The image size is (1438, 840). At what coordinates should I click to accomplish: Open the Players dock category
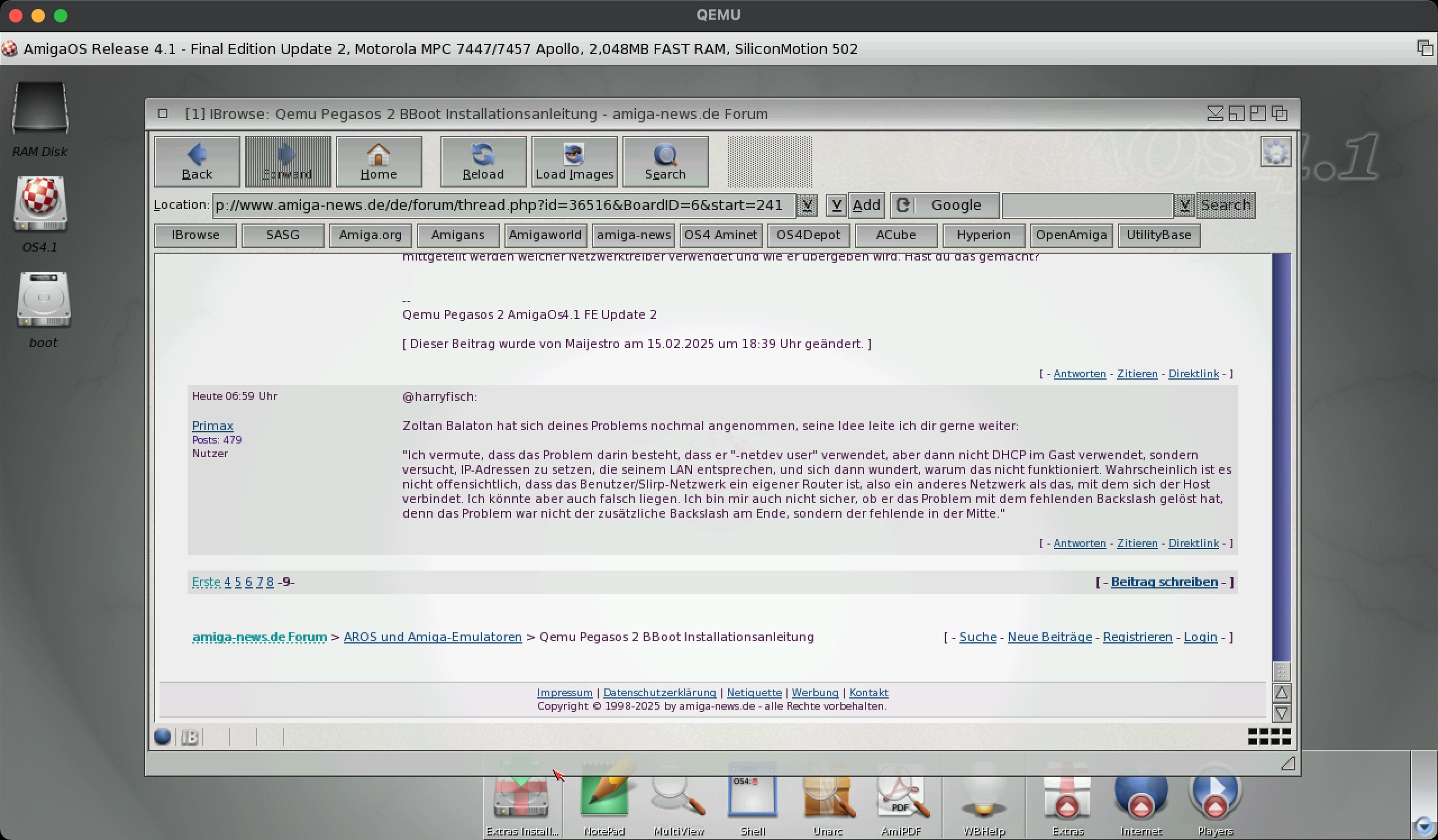[1216, 795]
